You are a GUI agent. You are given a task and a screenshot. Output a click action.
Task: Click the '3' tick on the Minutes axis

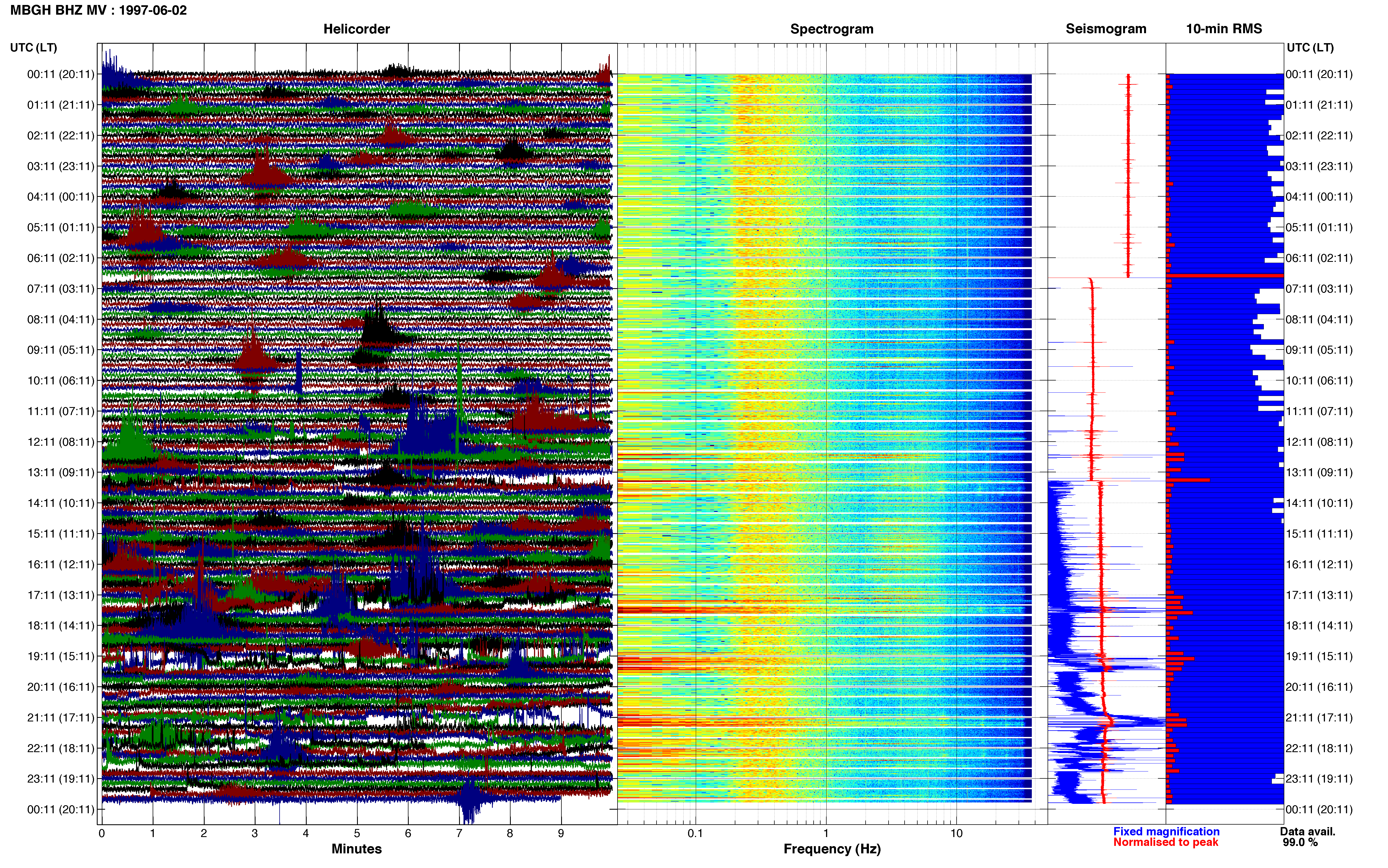[255, 833]
